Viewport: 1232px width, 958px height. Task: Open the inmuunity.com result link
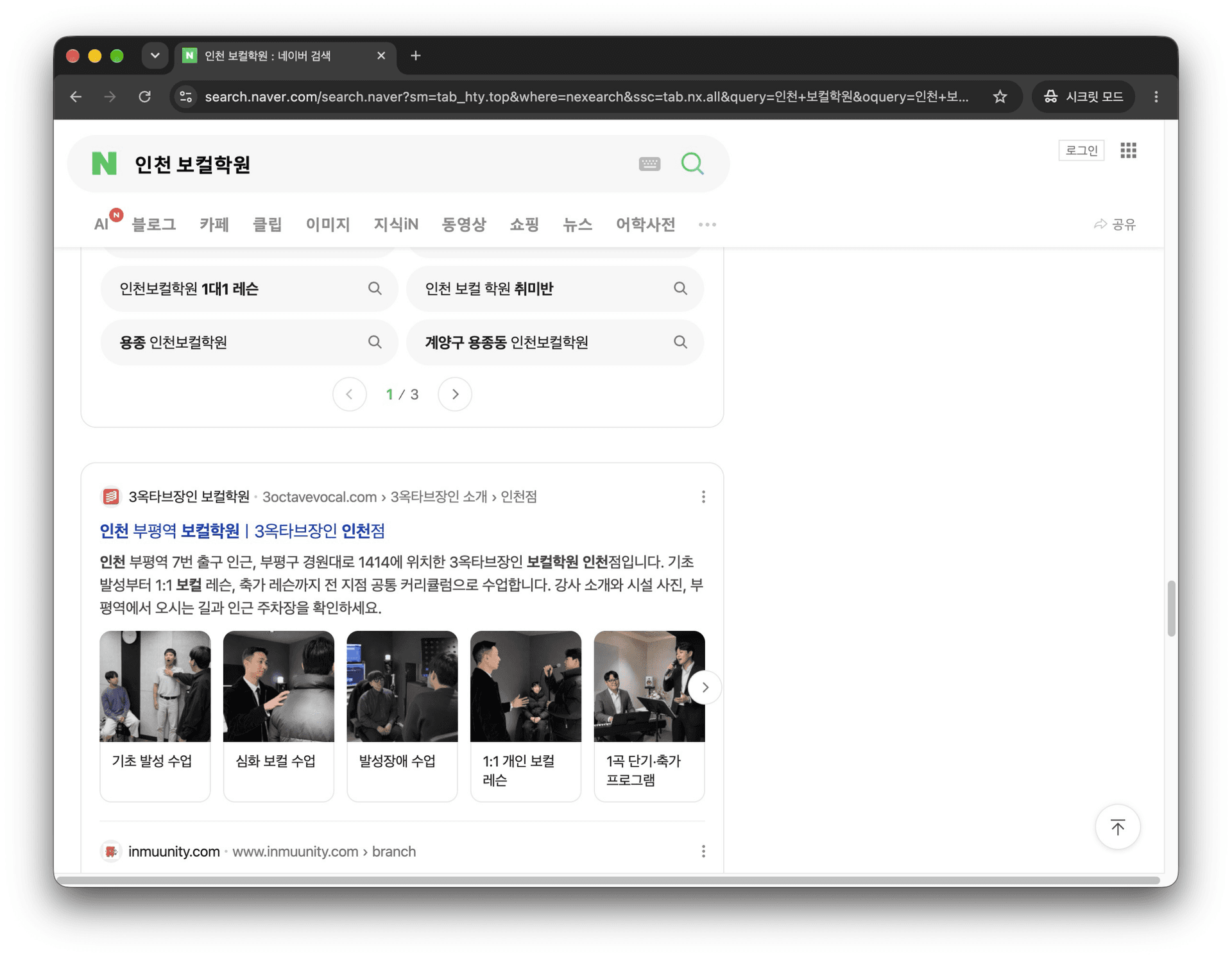(174, 851)
